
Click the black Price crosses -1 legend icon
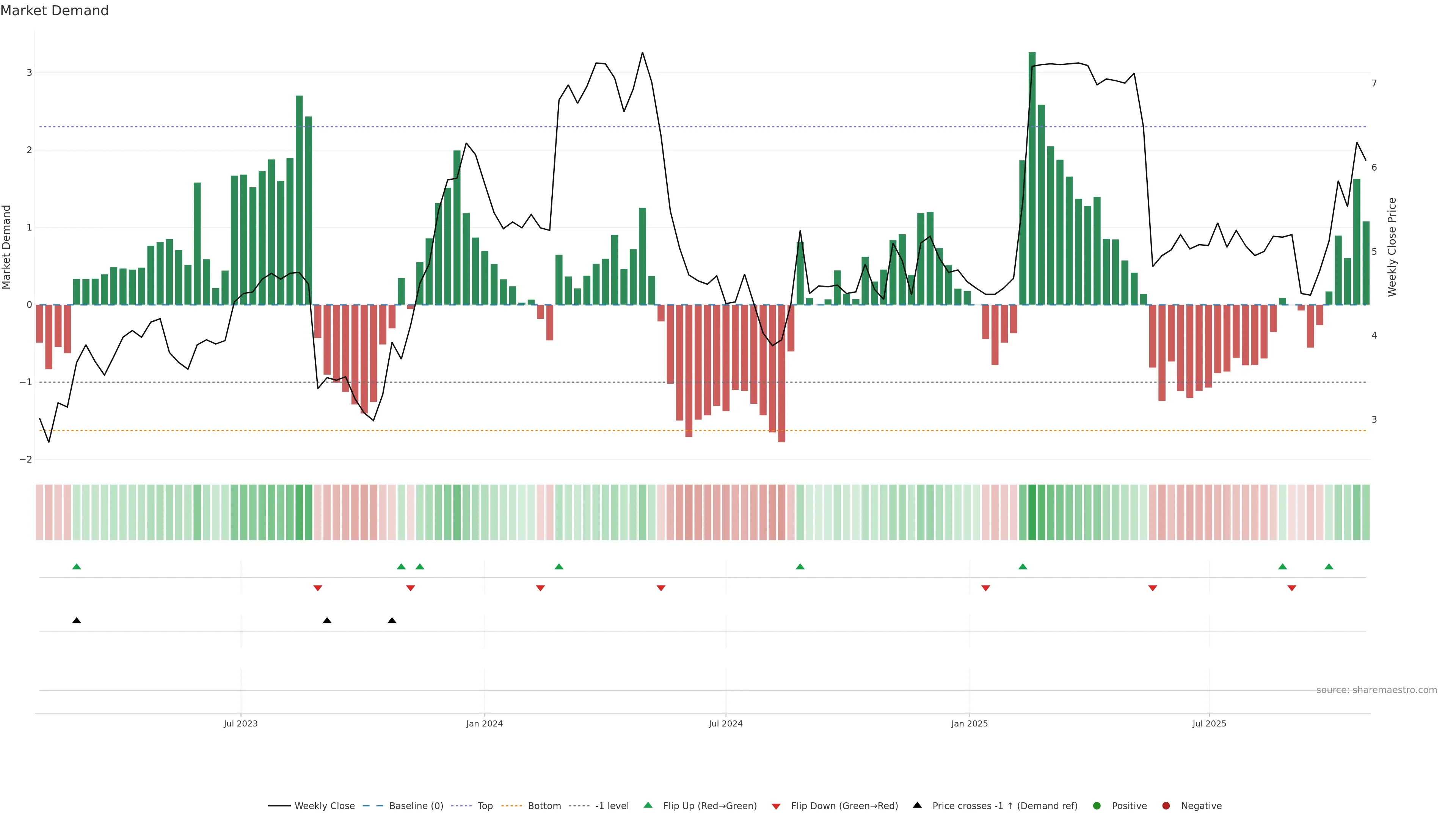point(917,805)
